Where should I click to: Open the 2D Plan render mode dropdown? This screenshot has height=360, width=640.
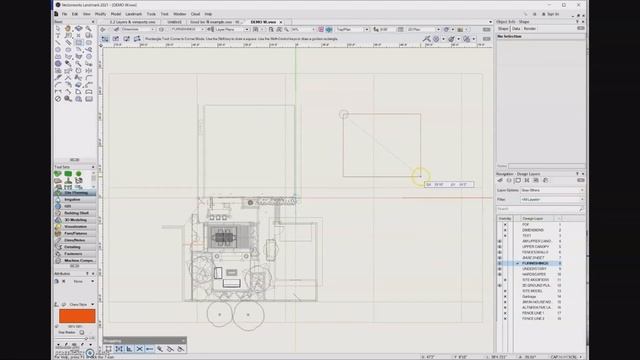pos(423,29)
